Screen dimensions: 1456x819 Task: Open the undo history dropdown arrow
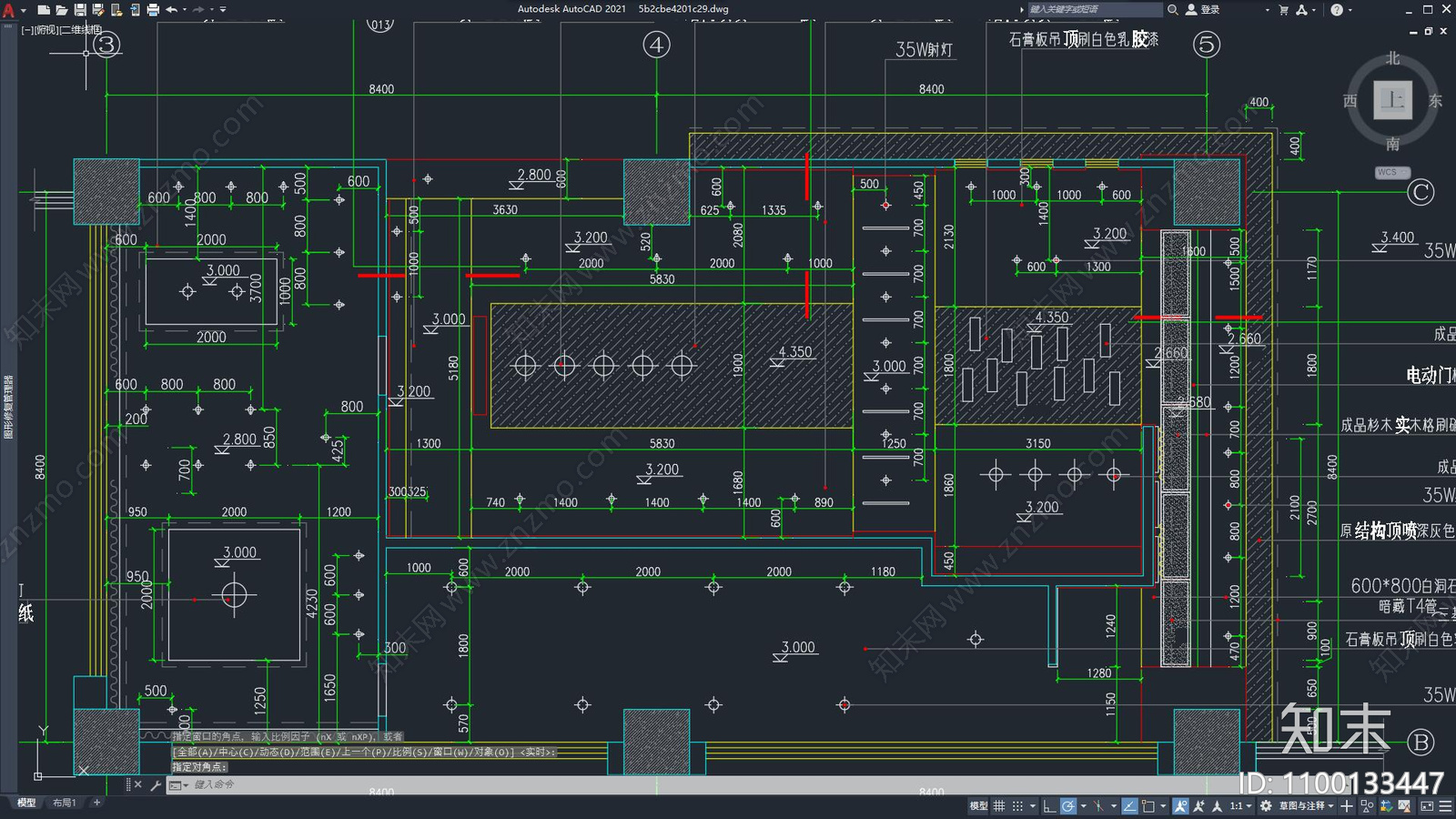pos(185,10)
